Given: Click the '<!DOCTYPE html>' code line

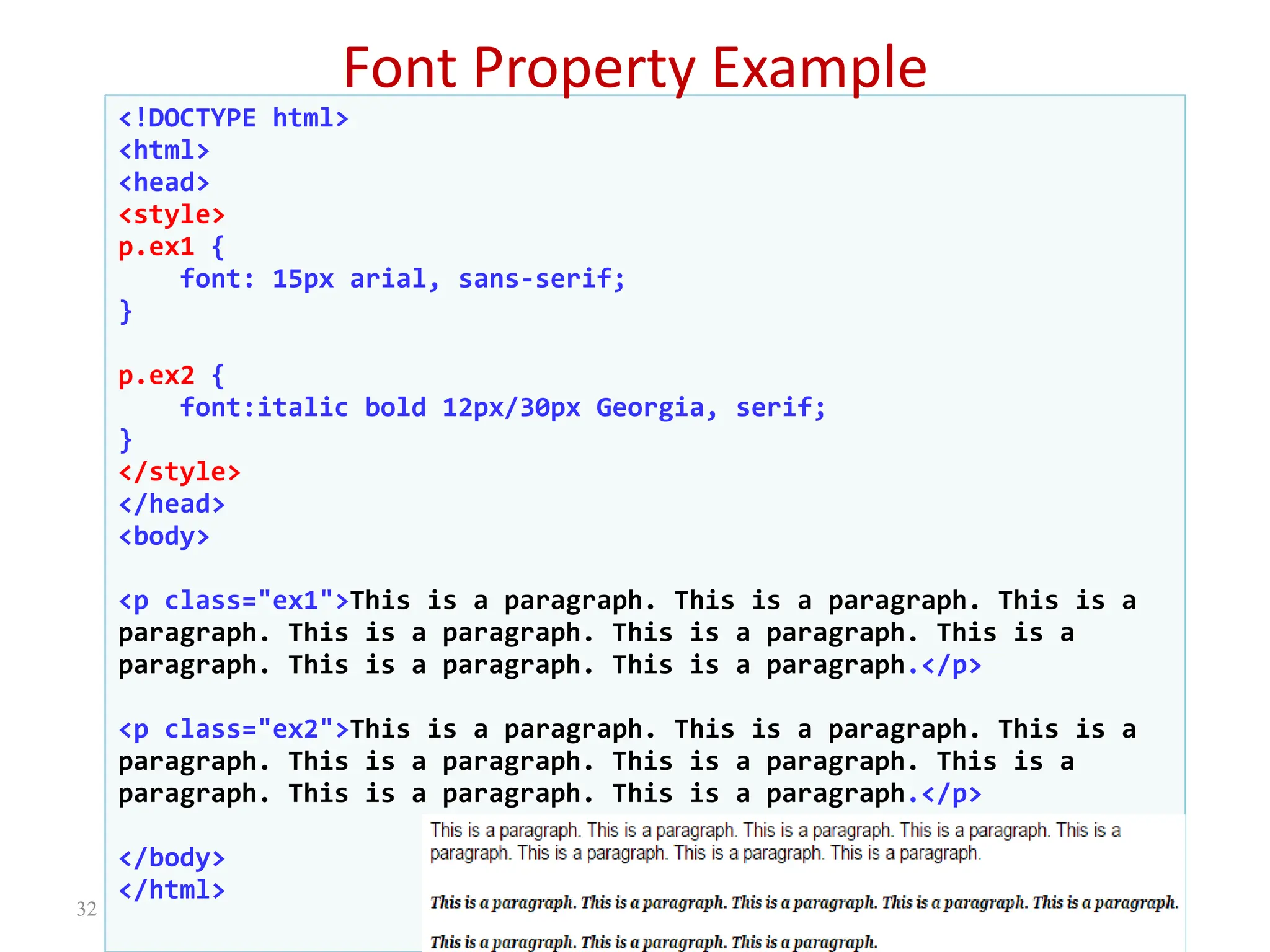Looking at the screenshot, I should (x=234, y=118).
